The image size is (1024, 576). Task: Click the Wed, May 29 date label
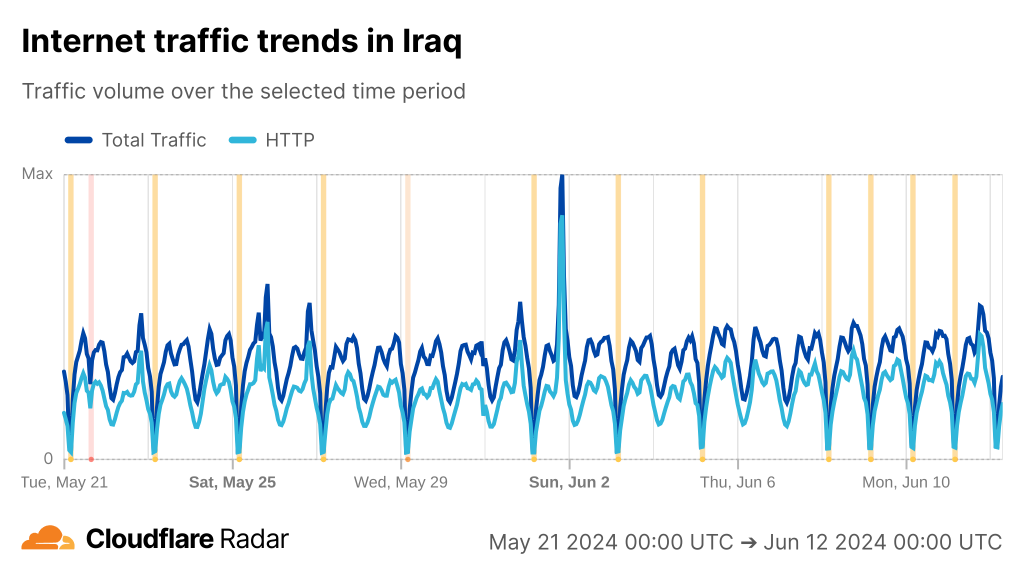point(401,482)
